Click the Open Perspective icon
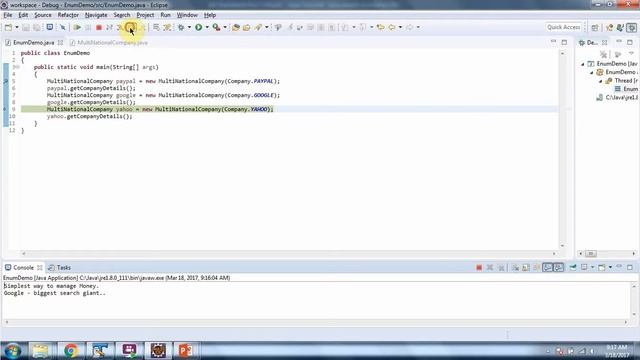640x360 pixels. point(595,27)
